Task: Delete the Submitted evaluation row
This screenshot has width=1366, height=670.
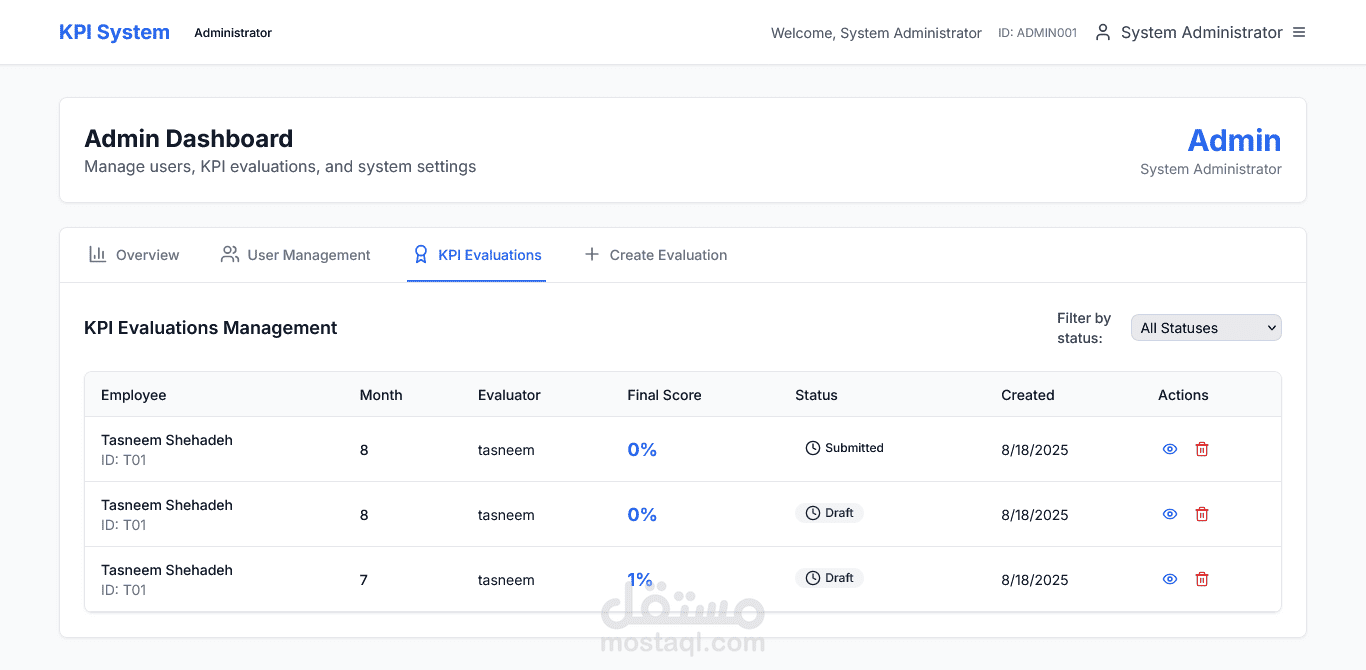Action: pos(1202,449)
